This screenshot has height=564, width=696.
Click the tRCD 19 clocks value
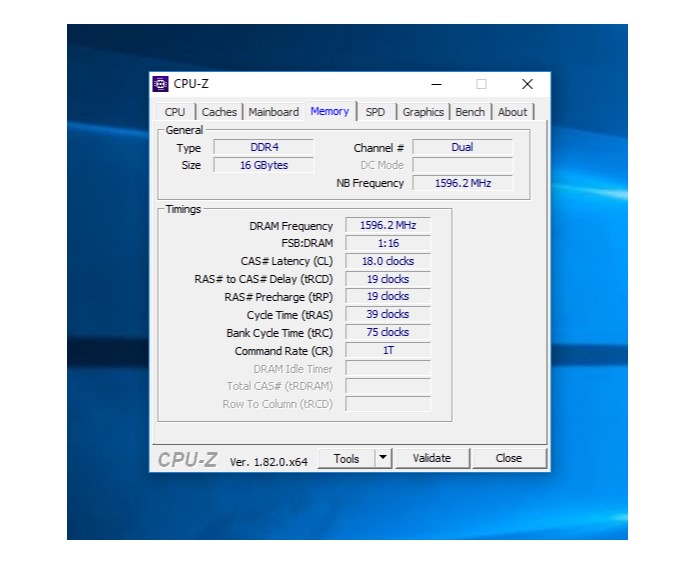(388, 279)
